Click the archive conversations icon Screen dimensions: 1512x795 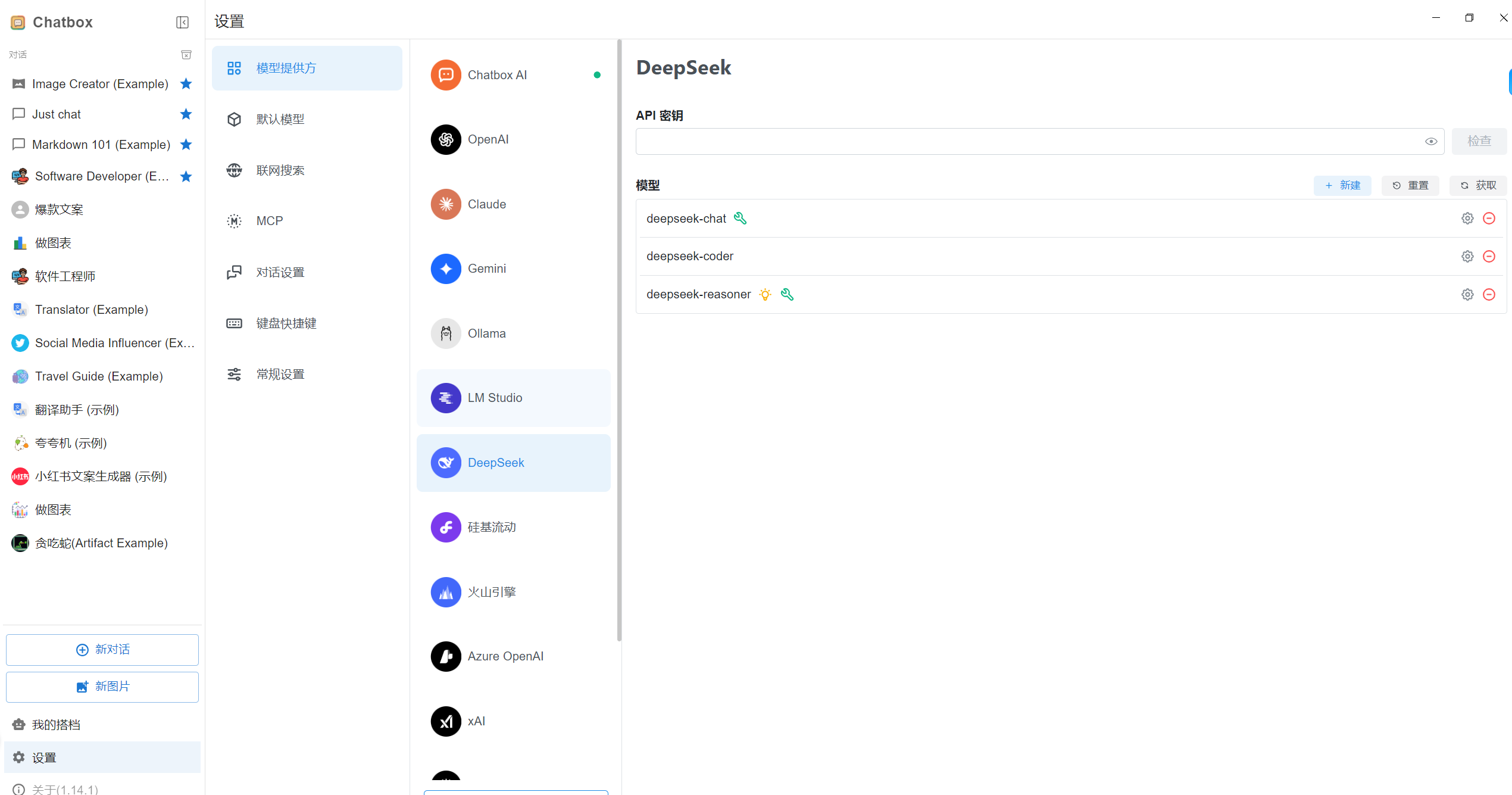coord(186,55)
